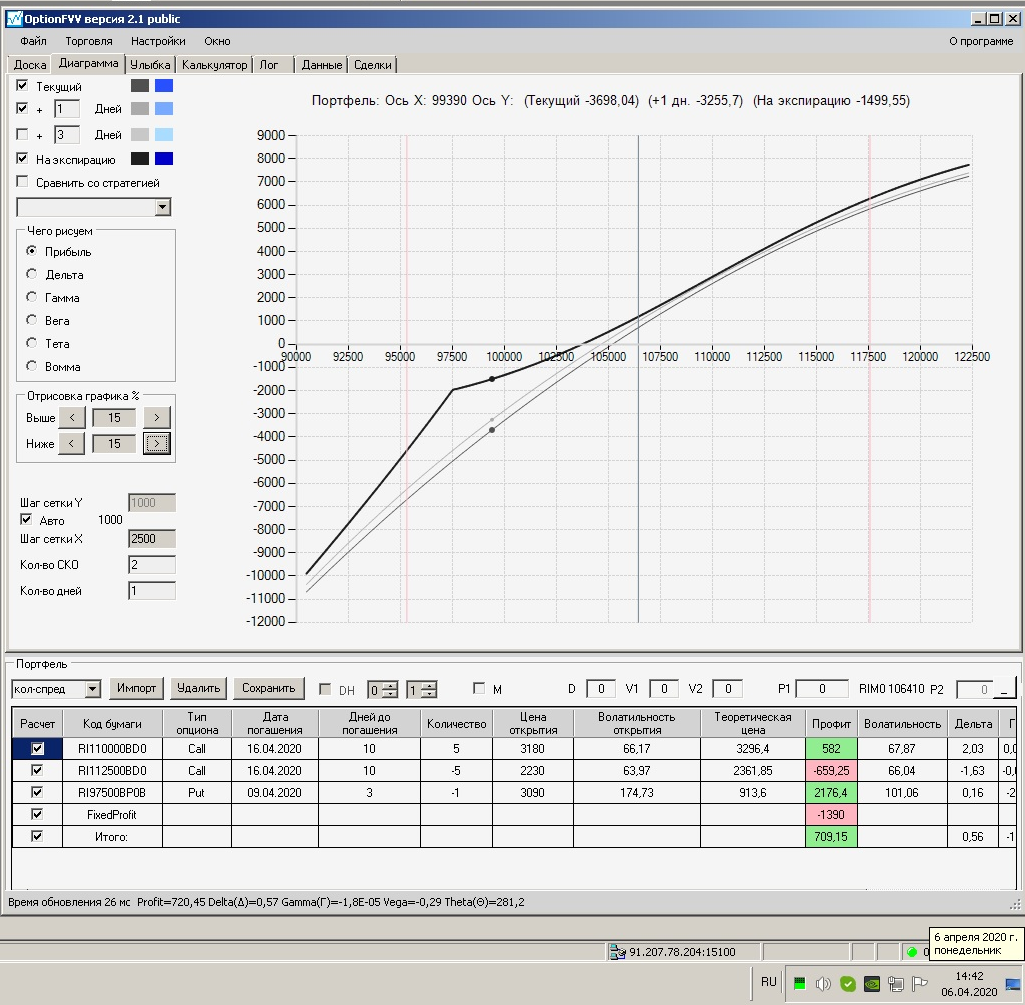This screenshot has width=1025, height=1005.
Task: Toggle Расчет checkbox for FixedProfit row
Action: 37,814
